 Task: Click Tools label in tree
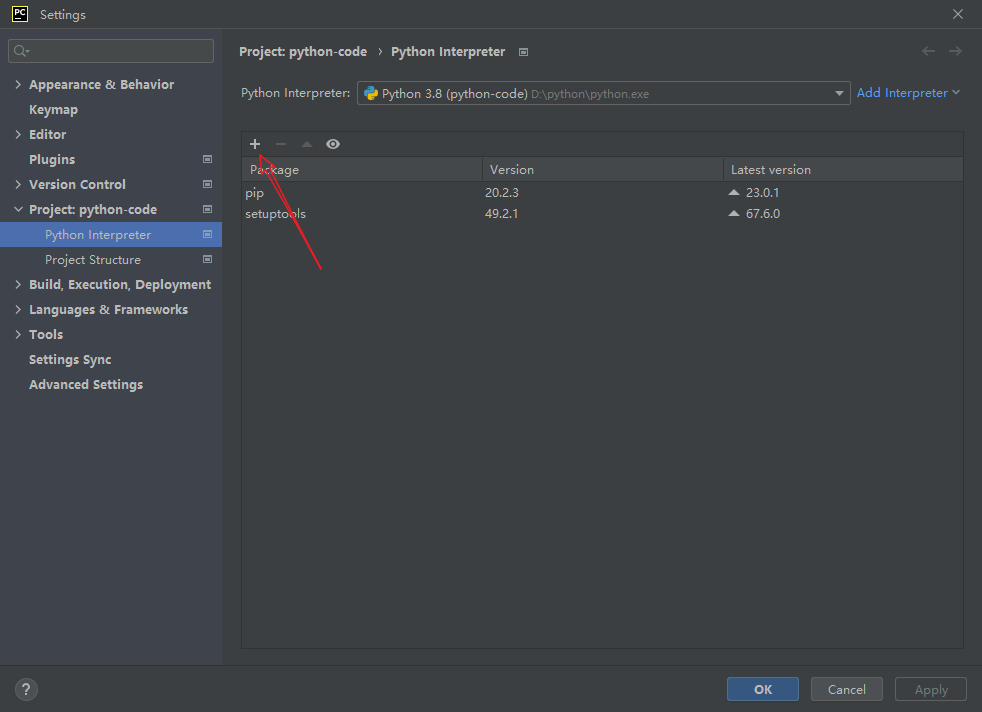(x=46, y=335)
